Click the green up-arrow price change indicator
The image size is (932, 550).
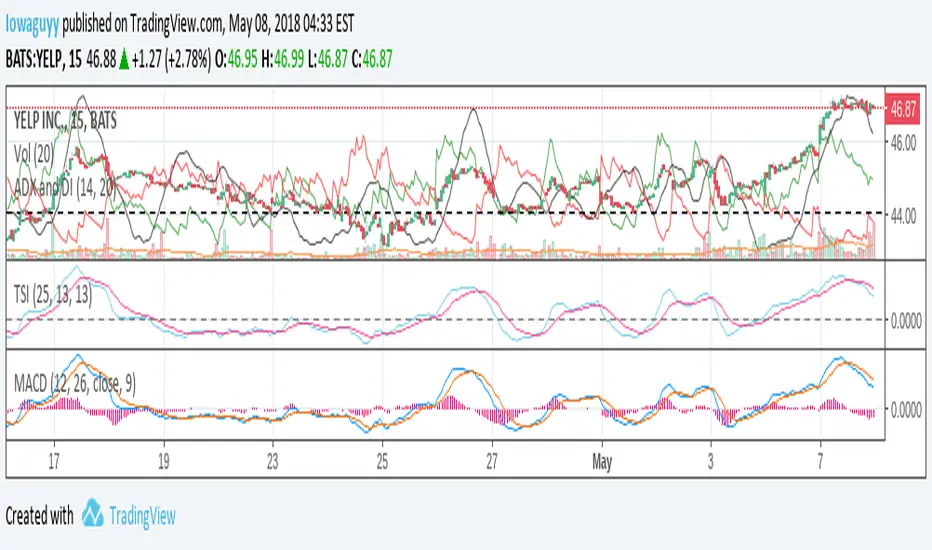coord(124,59)
